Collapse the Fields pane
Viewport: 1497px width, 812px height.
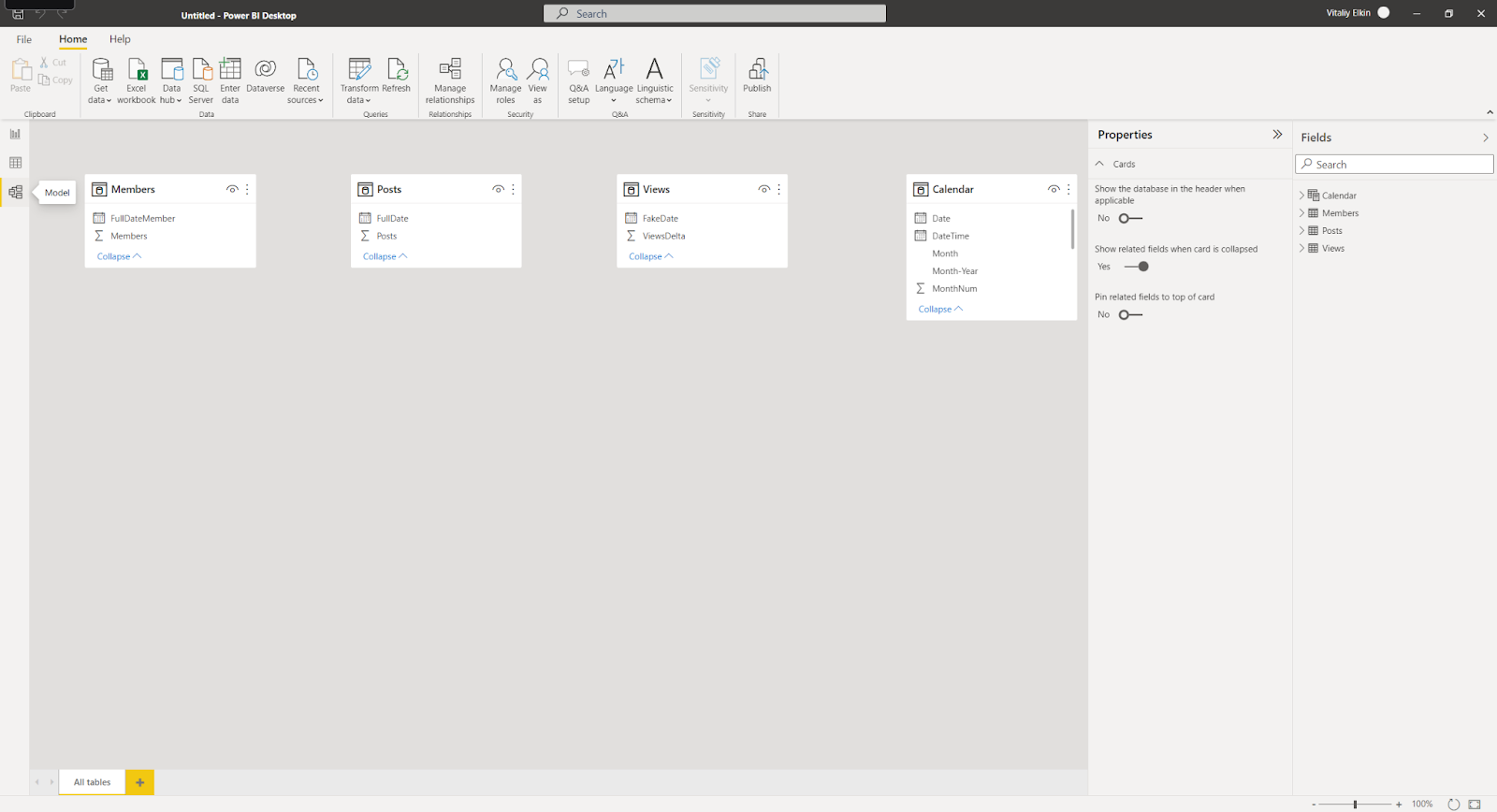(1486, 138)
